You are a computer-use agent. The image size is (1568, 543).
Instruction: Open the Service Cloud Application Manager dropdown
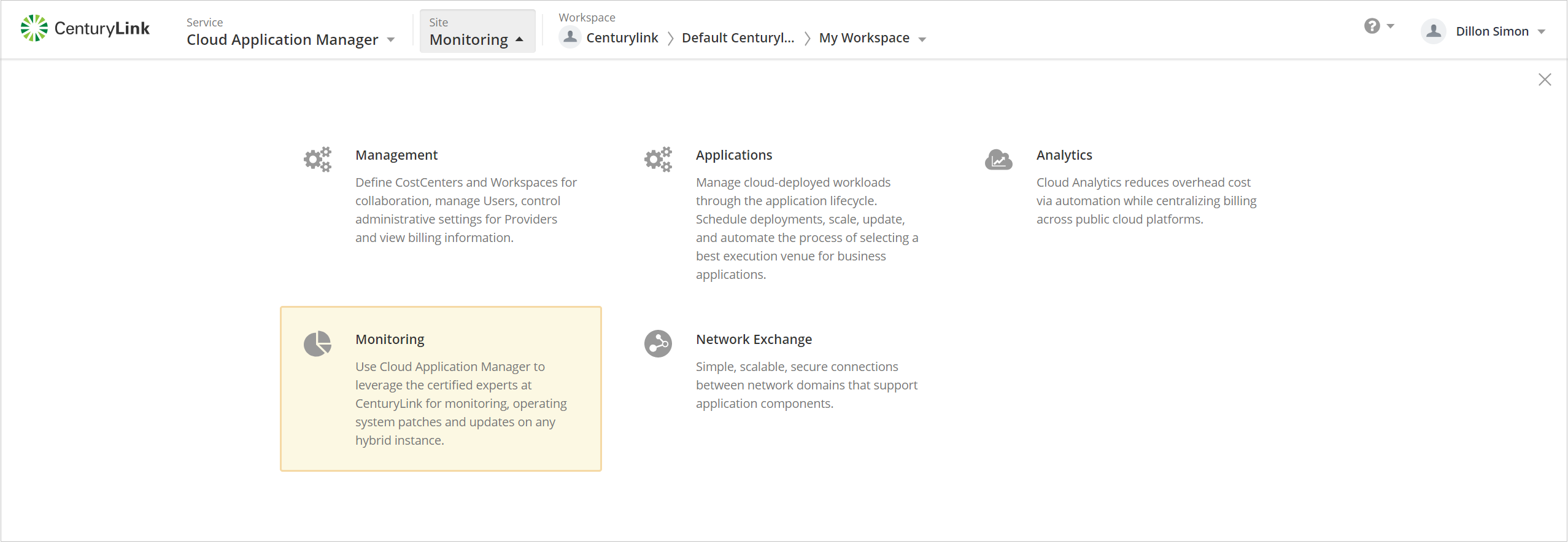point(290,31)
